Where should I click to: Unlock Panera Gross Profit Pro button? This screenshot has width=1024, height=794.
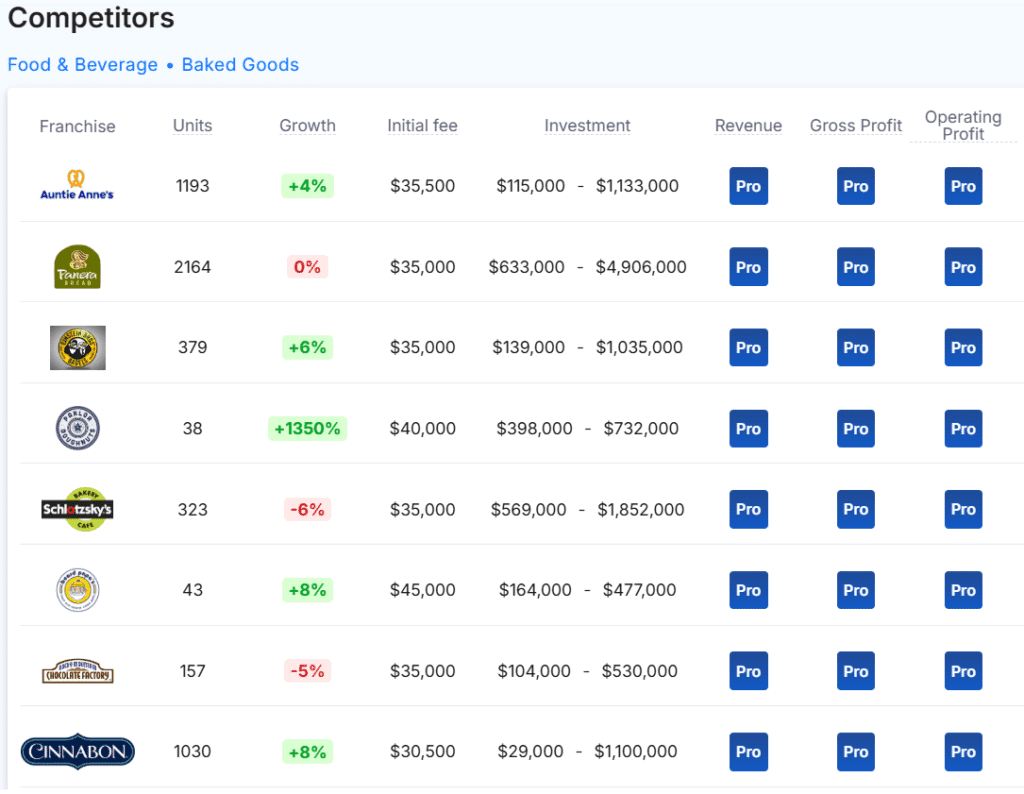coord(856,267)
